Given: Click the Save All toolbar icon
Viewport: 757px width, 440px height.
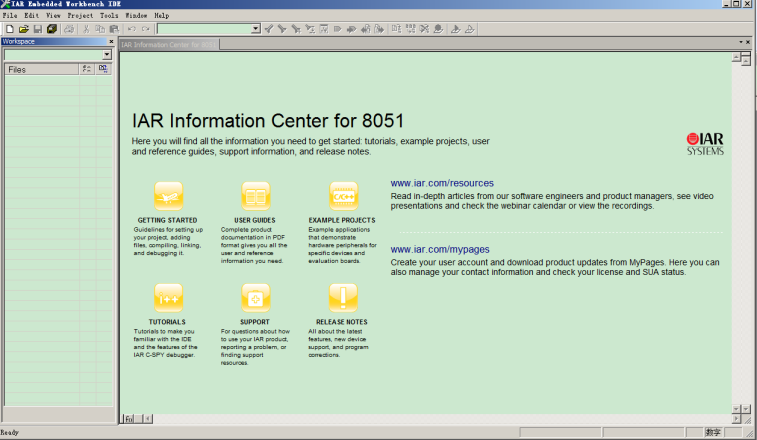Looking at the screenshot, I should (x=52, y=29).
